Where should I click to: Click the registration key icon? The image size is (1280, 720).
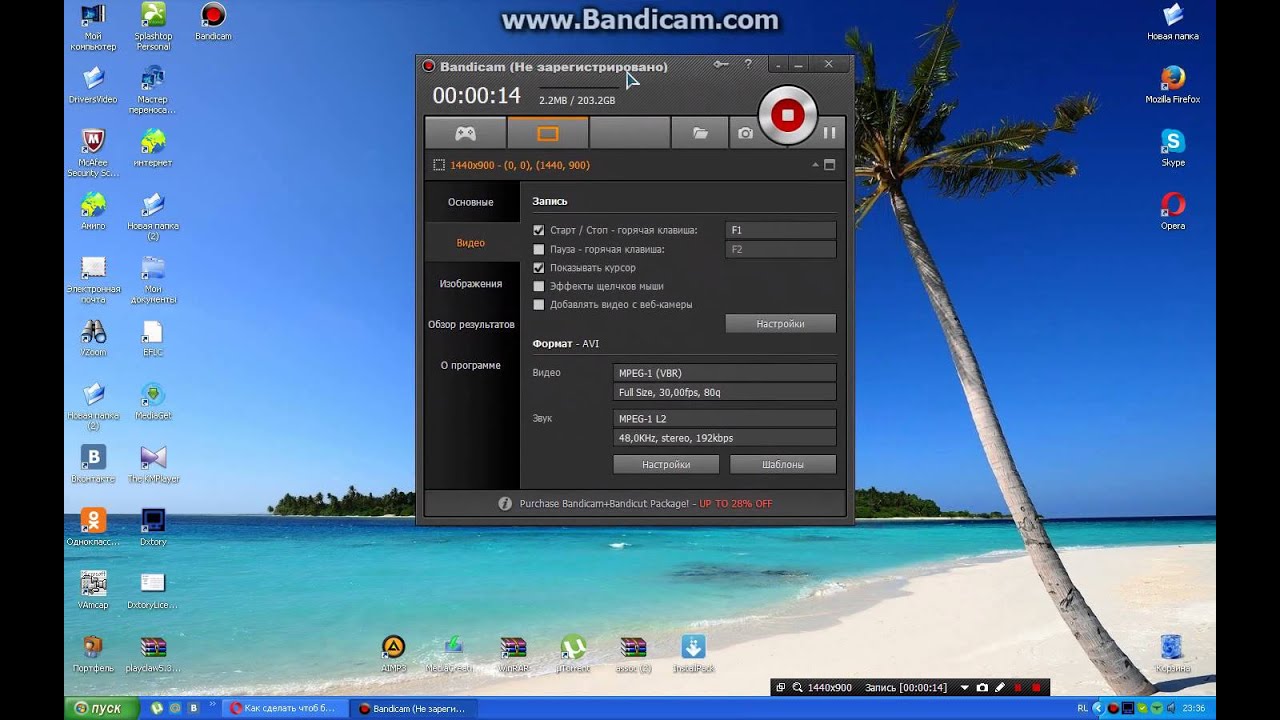[721, 65]
